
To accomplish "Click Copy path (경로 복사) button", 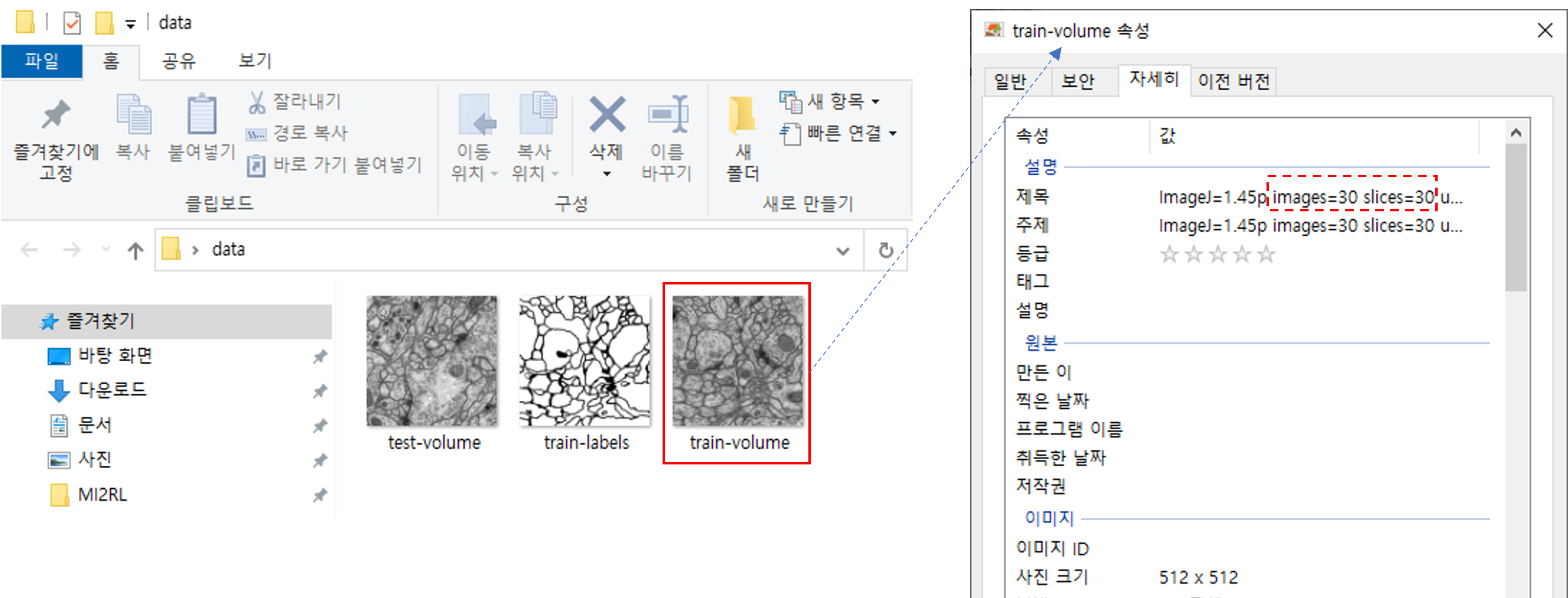I will (298, 133).
